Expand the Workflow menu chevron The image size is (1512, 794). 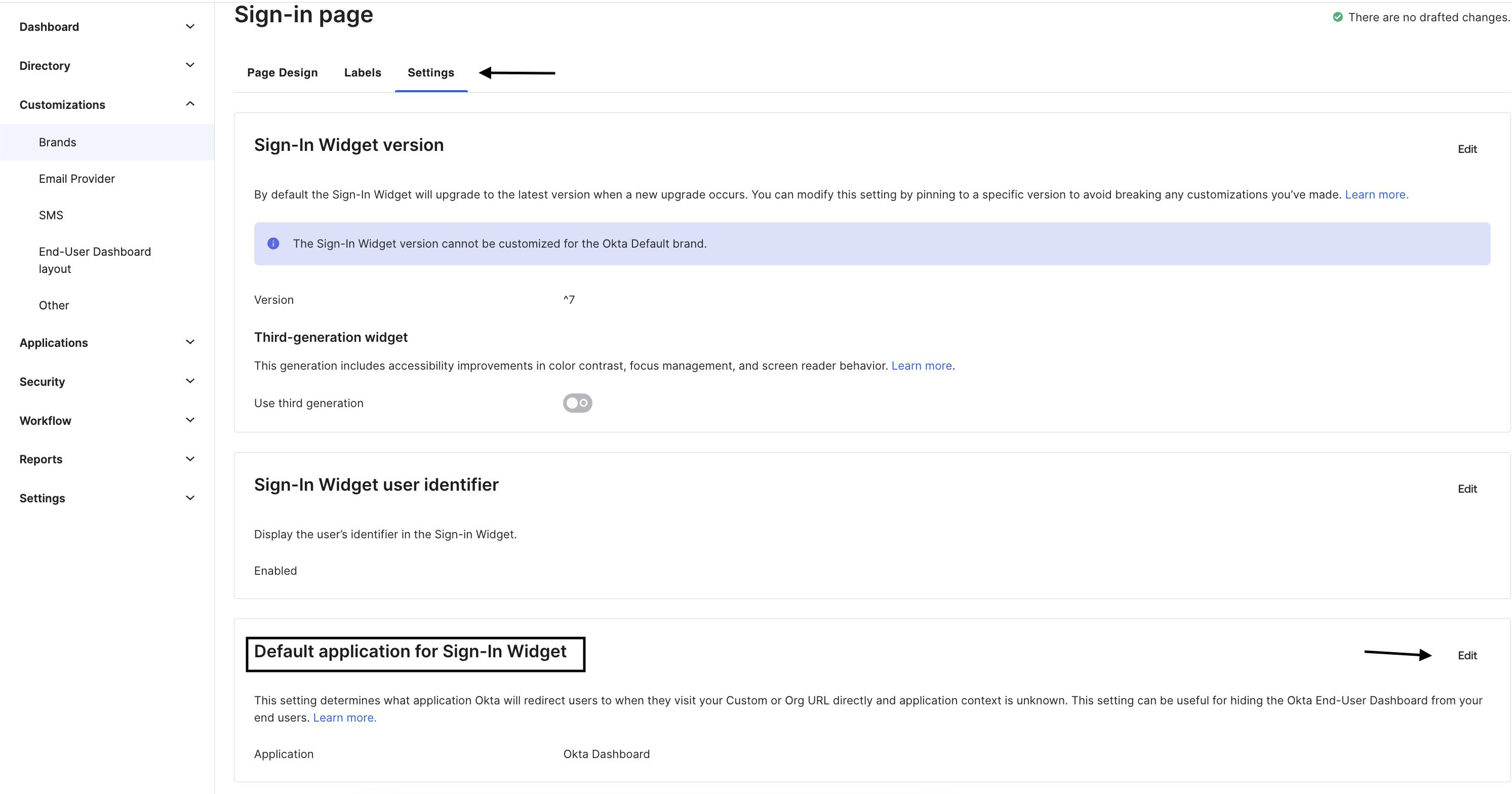189,420
